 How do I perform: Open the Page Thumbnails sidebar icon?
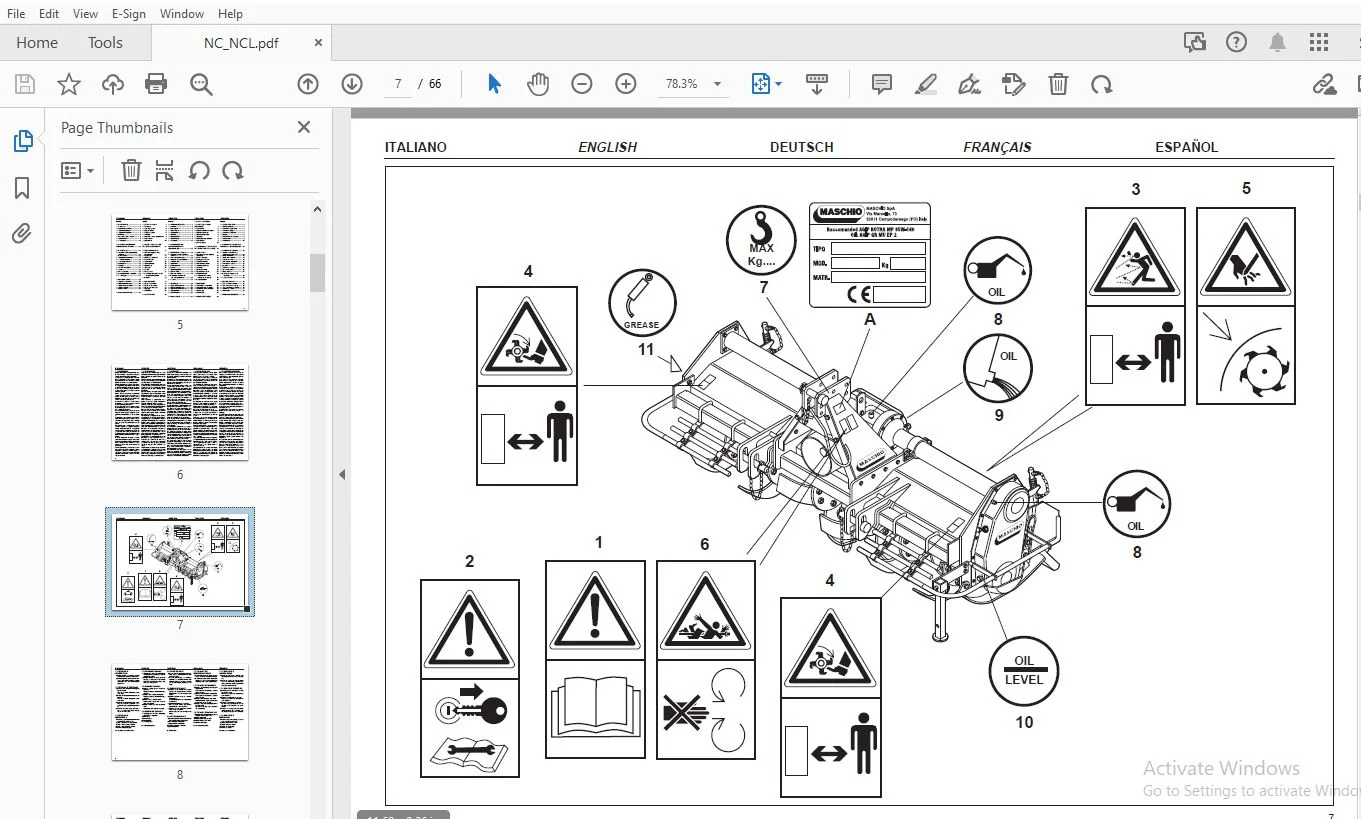22,141
